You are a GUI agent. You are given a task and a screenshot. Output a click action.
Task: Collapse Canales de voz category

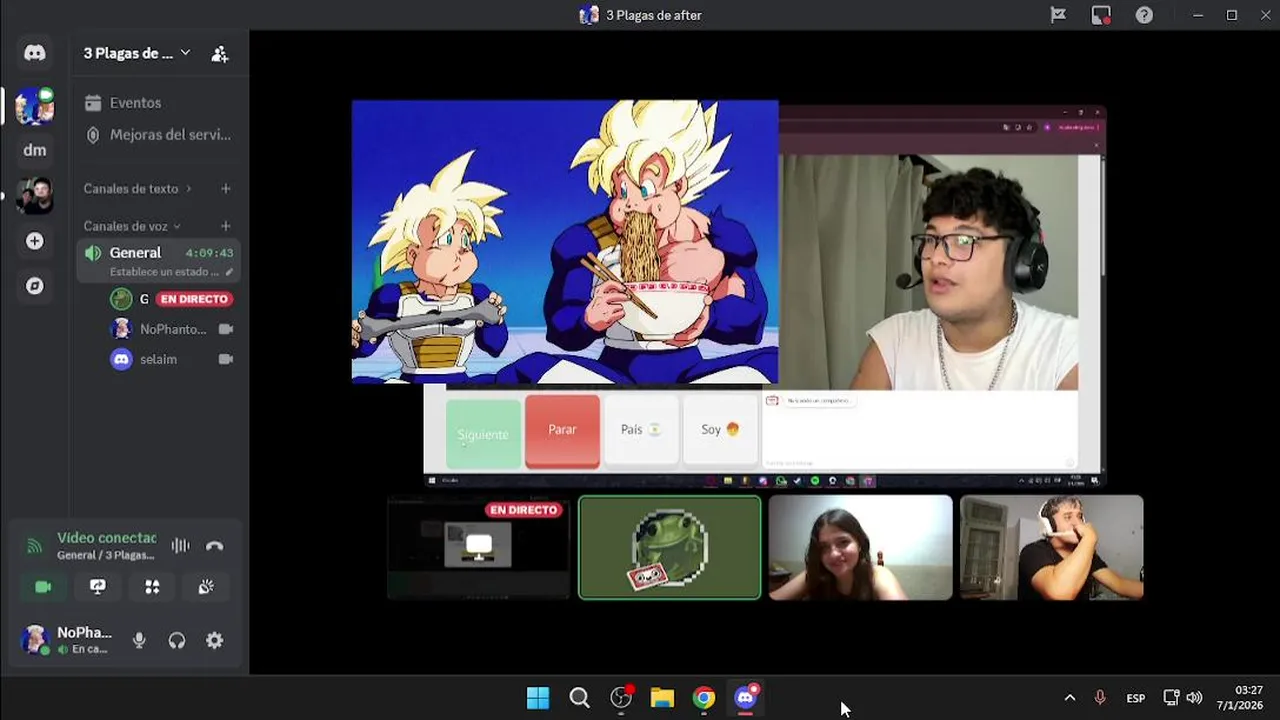(x=132, y=226)
